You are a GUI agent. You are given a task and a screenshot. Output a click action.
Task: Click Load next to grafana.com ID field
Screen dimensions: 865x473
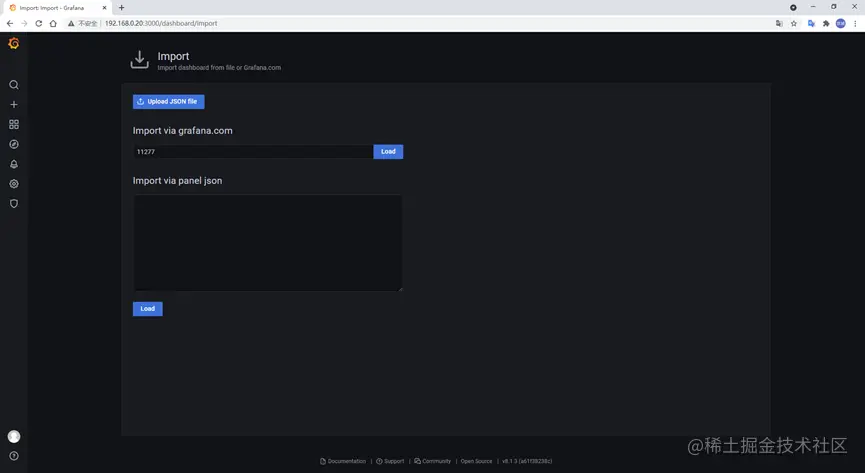(388, 152)
